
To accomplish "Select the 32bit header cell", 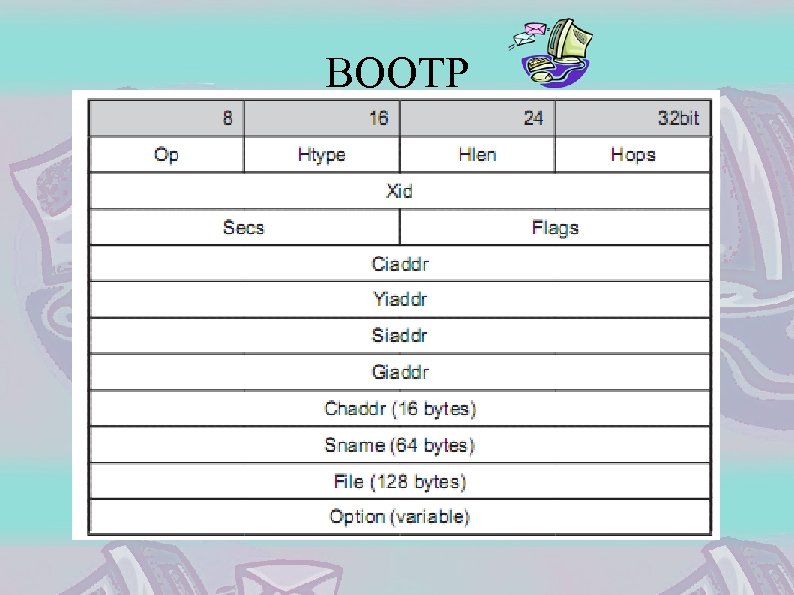I will pos(632,118).
